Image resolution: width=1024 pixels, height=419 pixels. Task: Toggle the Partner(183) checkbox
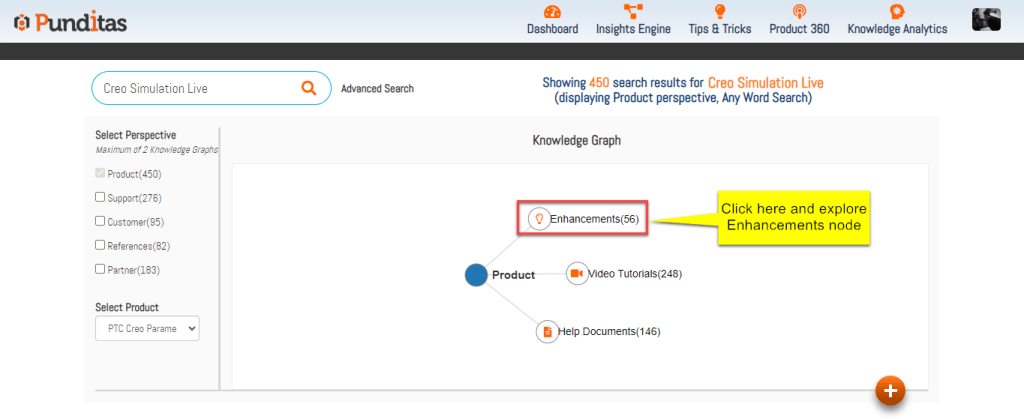coord(100,269)
